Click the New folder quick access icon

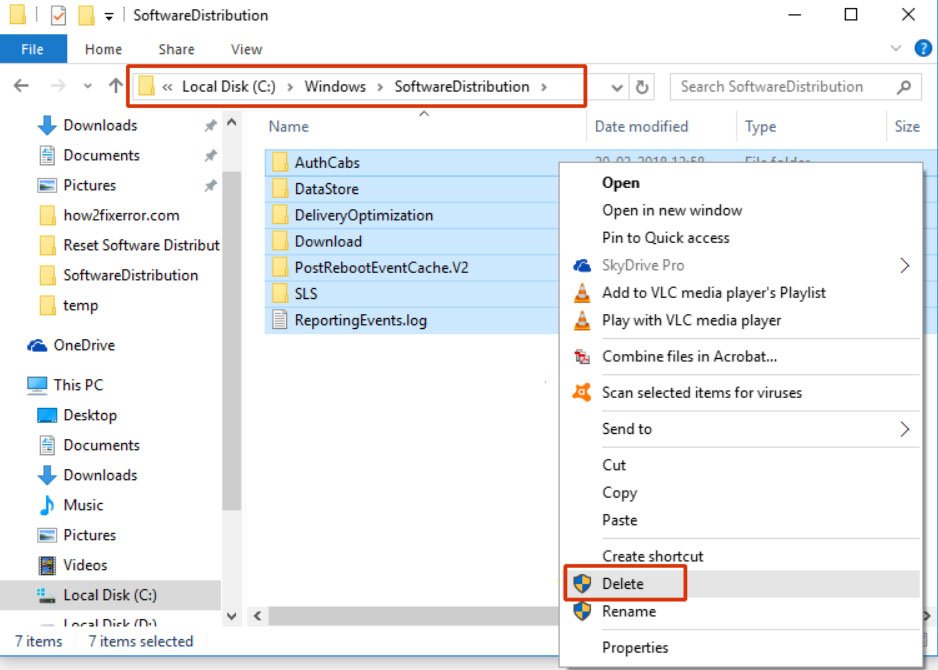[x=87, y=15]
